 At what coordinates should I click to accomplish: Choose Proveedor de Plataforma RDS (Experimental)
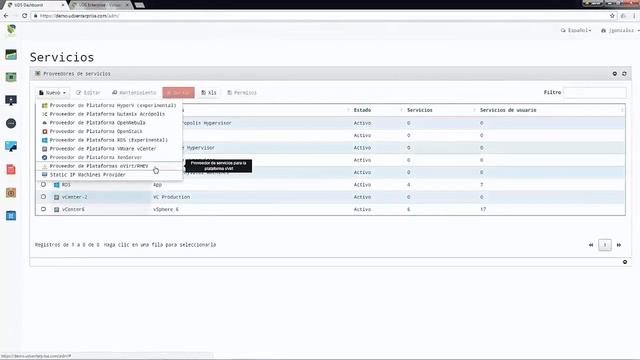pos(109,140)
